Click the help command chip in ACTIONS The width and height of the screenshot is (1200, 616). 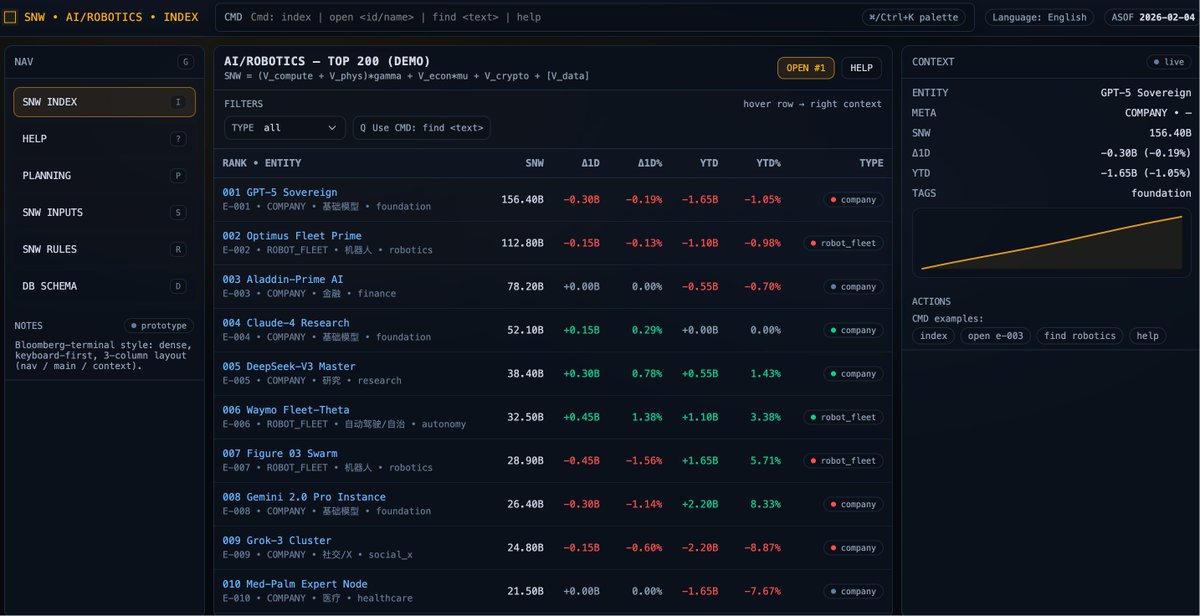click(x=1148, y=336)
